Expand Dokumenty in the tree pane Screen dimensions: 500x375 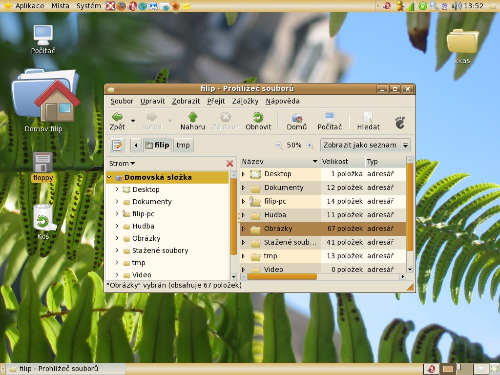(117, 201)
